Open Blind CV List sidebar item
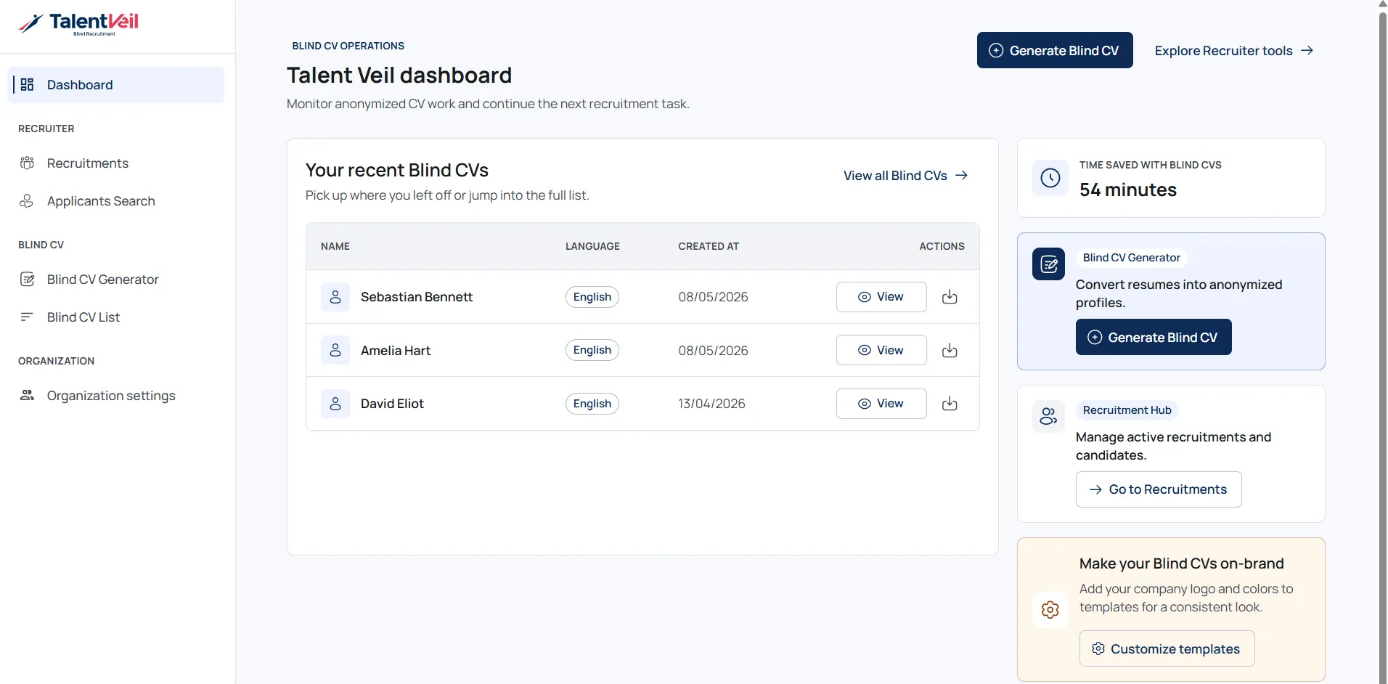Viewport: 1388px width, 684px height. (118, 317)
